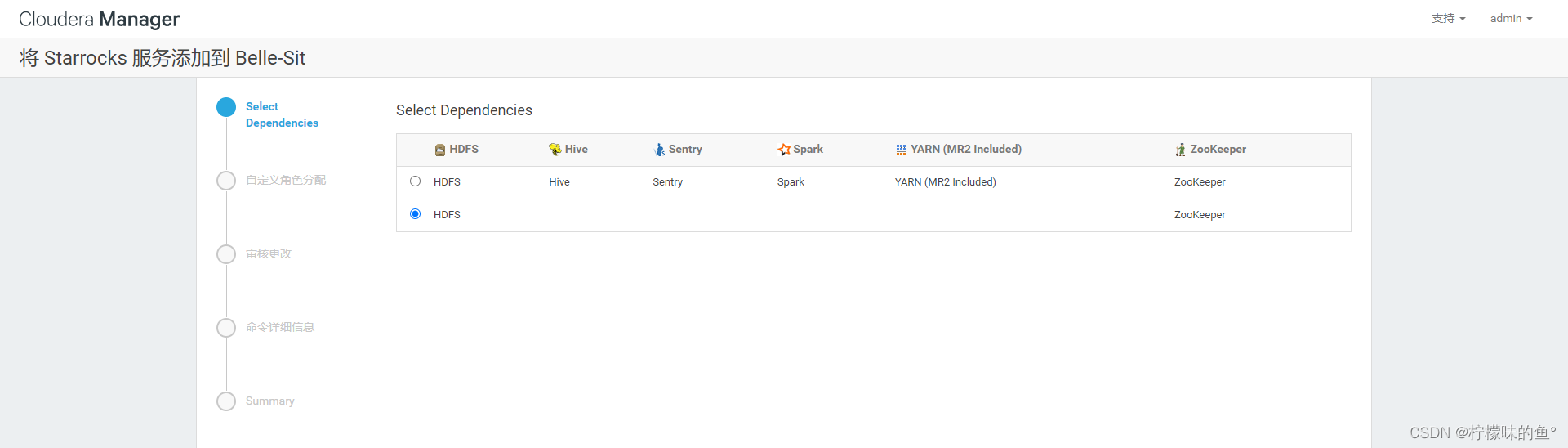
Task: Select the HDFS and ZooKeeper only radio option
Action: [x=416, y=214]
